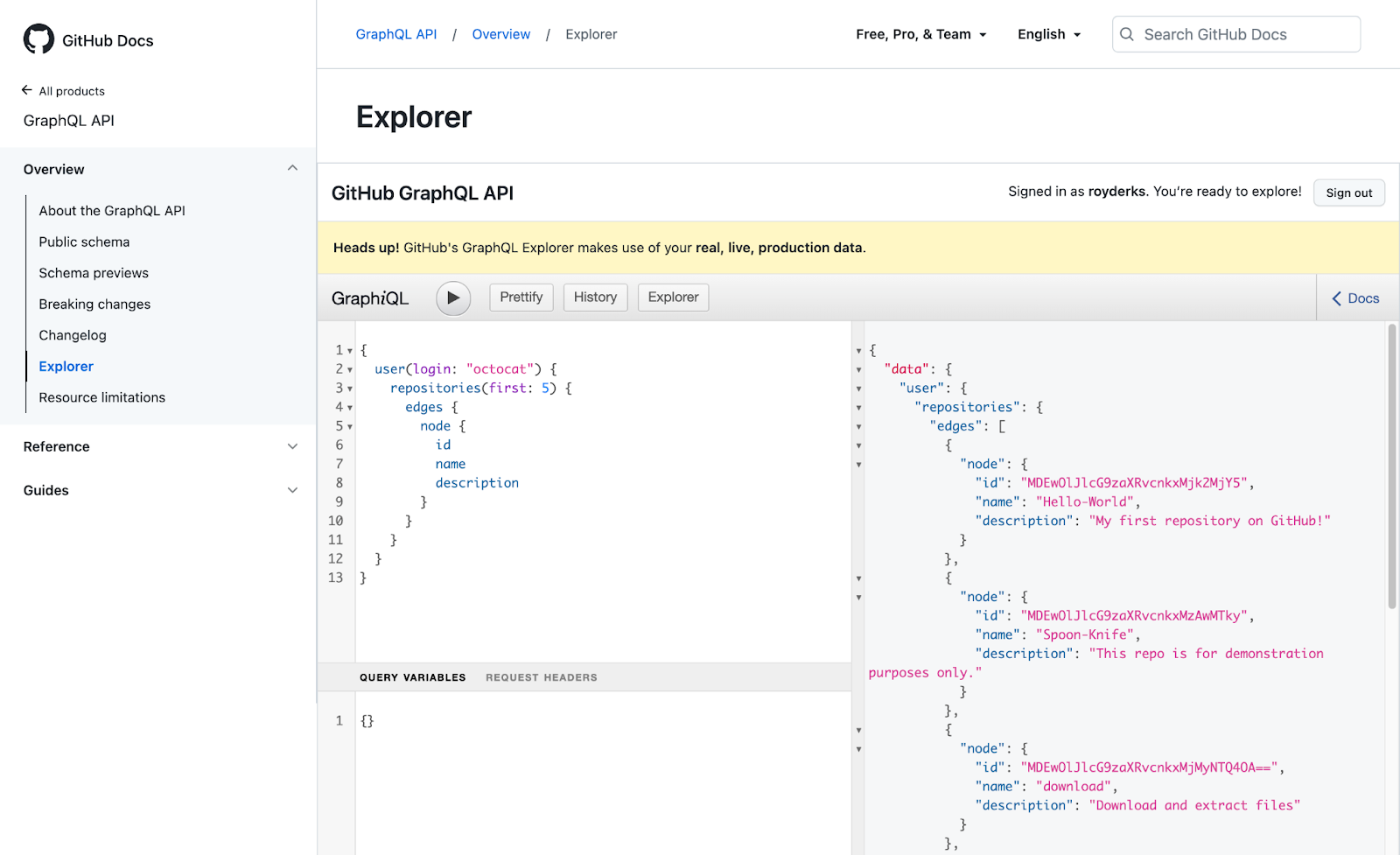Switch to the Query Variables tab
The height and width of the screenshot is (855, 1400).
tap(413, 677)
